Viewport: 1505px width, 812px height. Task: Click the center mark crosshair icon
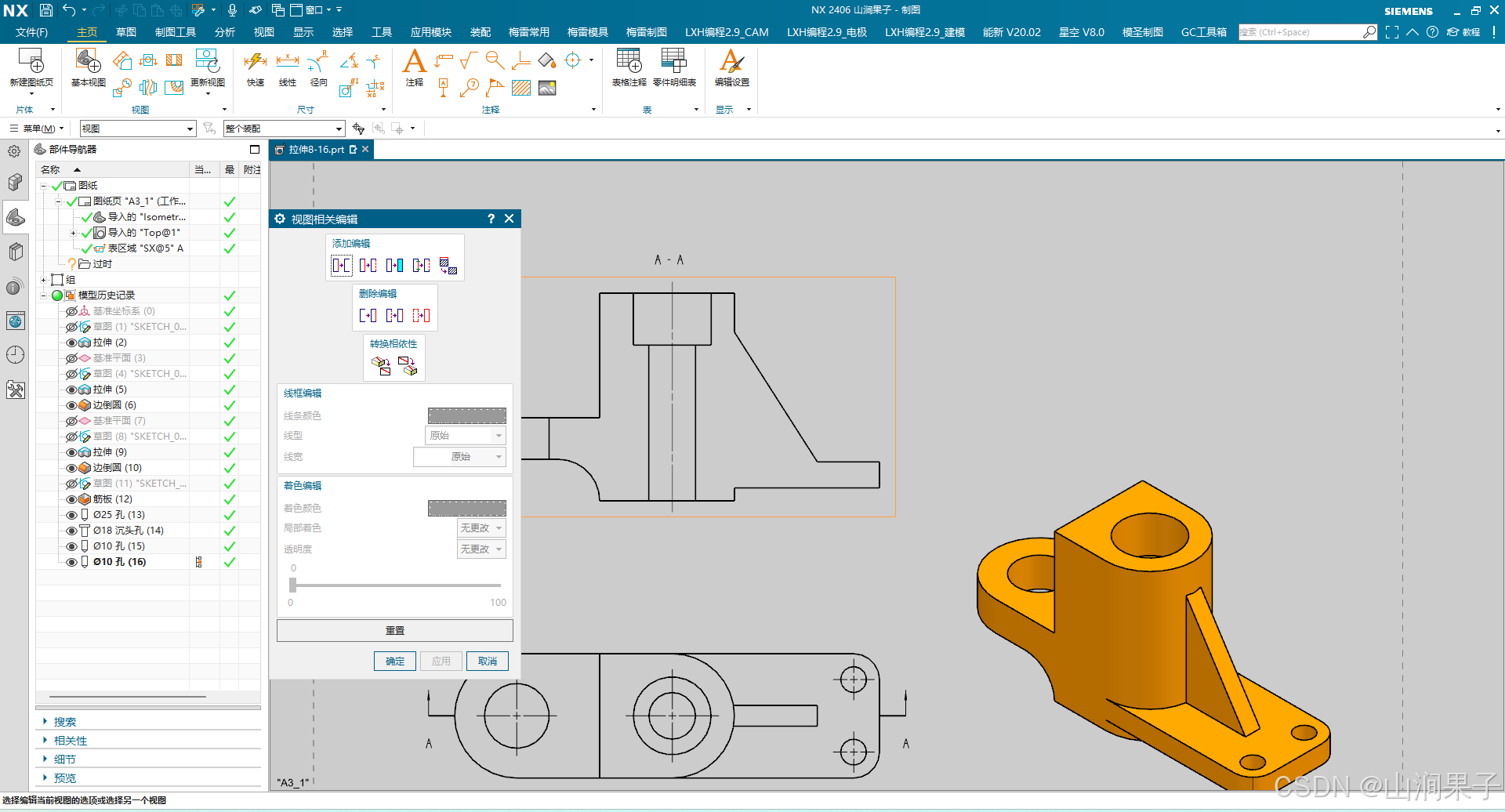[573, 60]
